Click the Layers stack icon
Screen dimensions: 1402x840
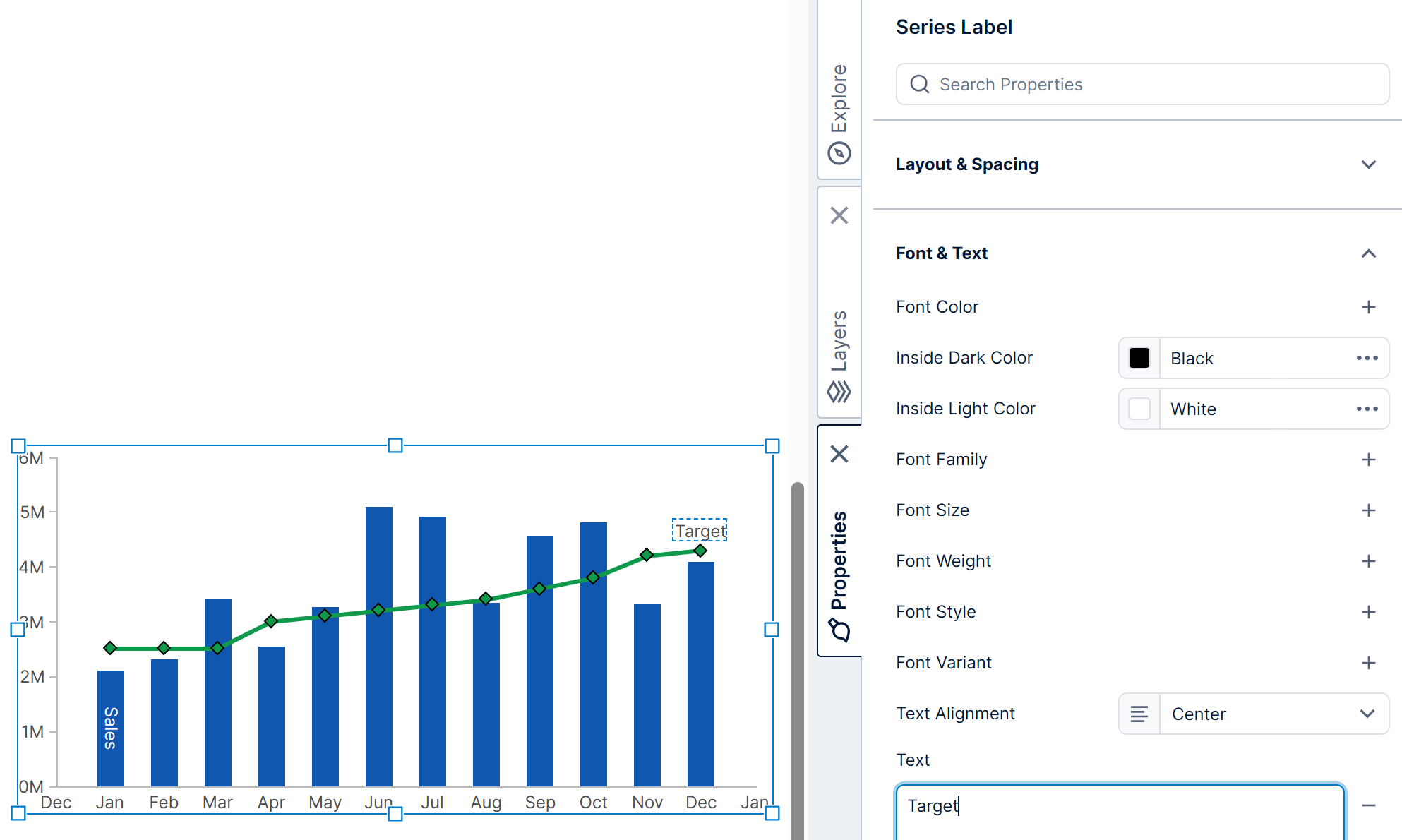pyautogui.click(x=839, y=392)
